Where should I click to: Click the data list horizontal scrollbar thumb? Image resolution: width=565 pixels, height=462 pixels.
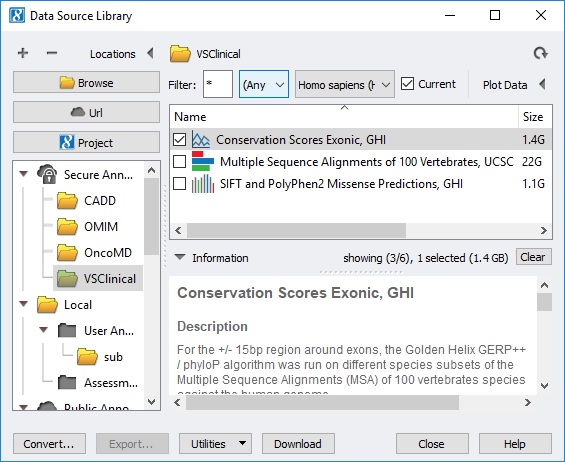coord(296,231)
